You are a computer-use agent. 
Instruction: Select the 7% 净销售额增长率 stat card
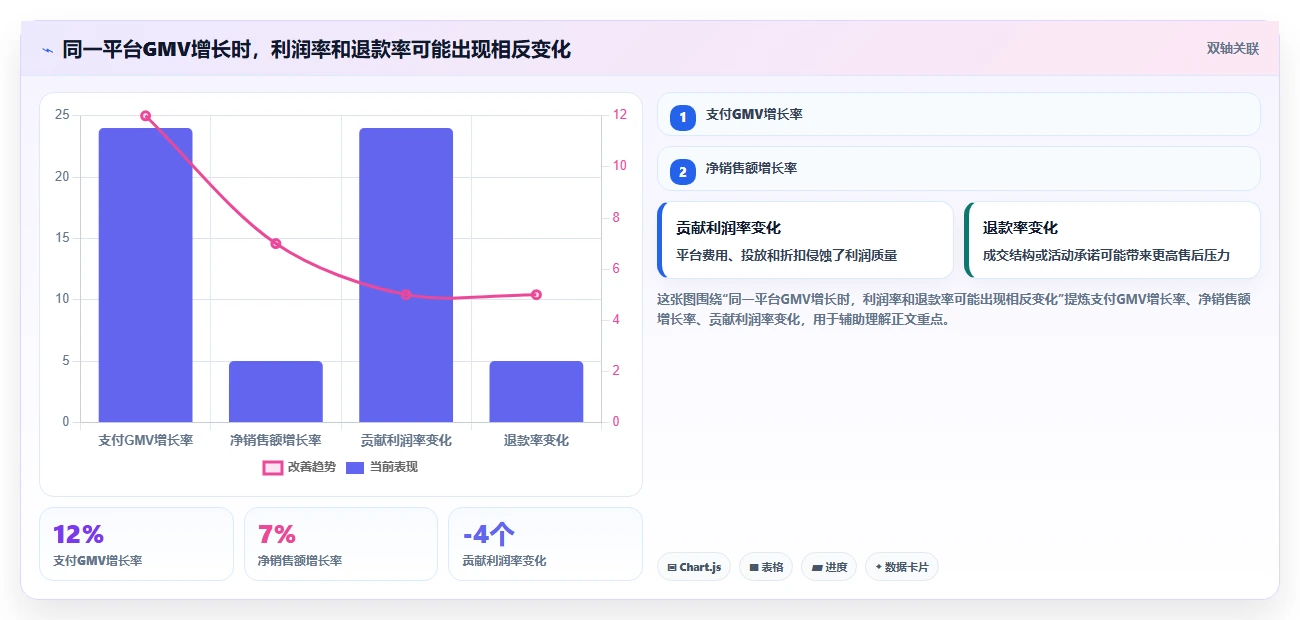tap(341, 544)
